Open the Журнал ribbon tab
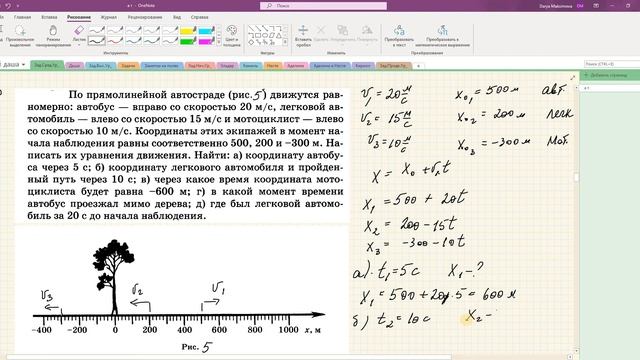Screen dimensions: 640x360 click(109, 17)
